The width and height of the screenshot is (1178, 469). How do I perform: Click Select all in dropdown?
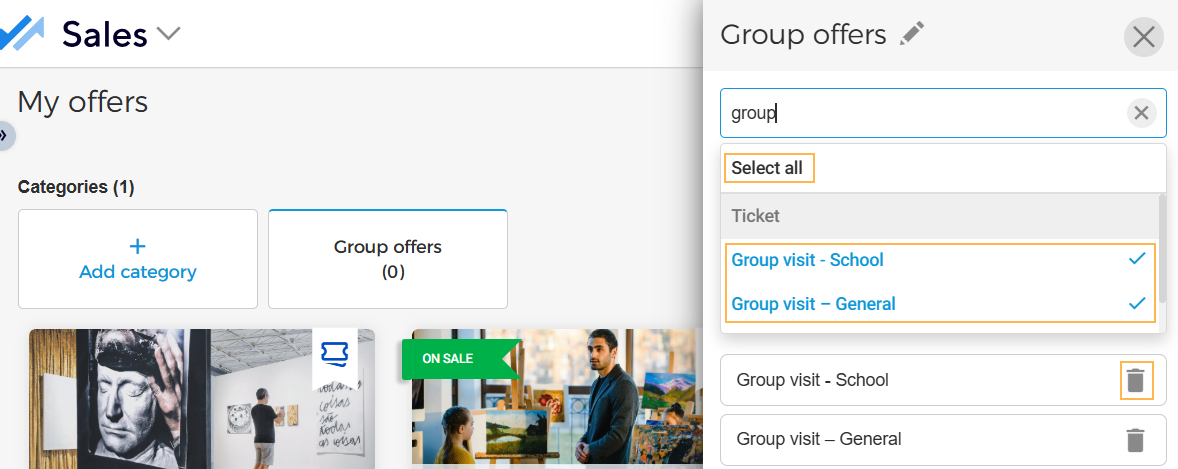767,168
